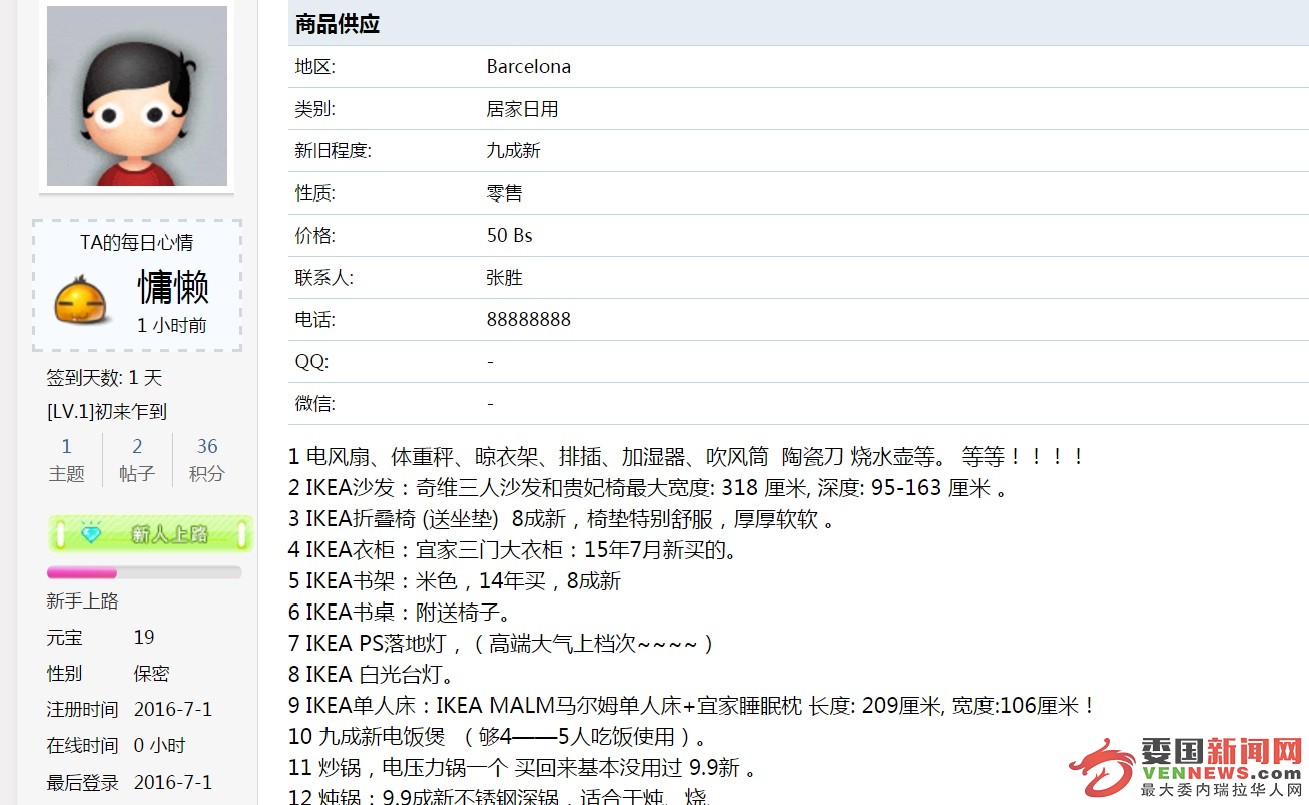This screenshot has width=1309, height=805.
Task: Click the 新旧程度 field label
Action: click(x=333, y=151)
